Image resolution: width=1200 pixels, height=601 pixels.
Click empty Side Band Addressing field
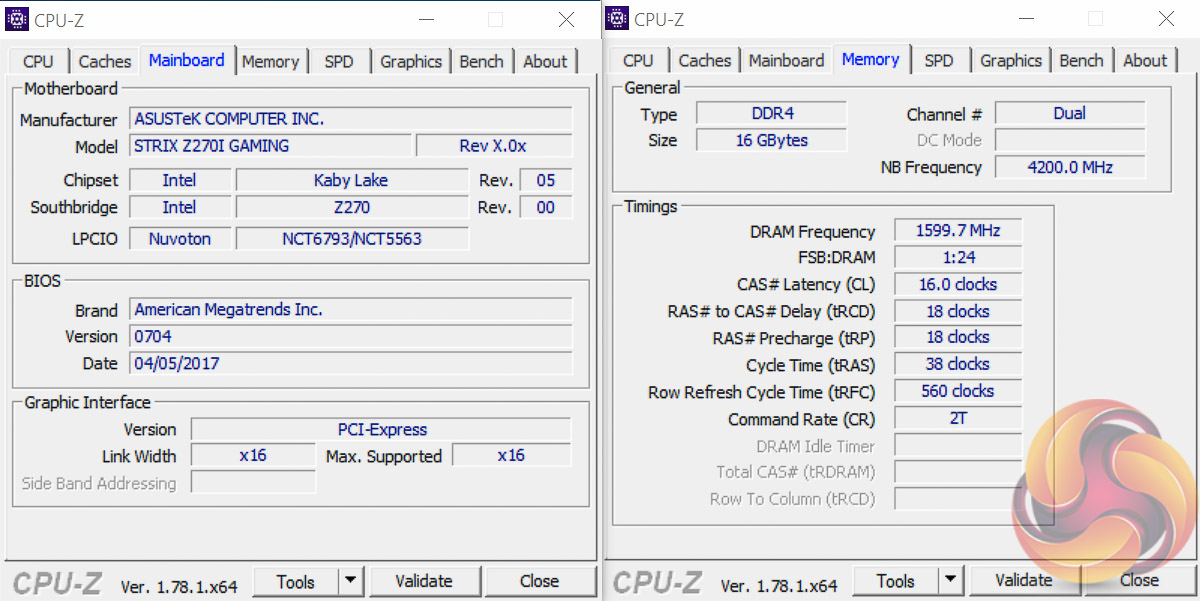point(253,483)
